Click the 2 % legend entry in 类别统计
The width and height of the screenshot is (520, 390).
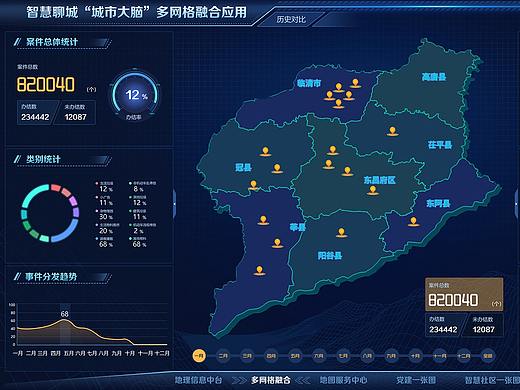[142, 228]
